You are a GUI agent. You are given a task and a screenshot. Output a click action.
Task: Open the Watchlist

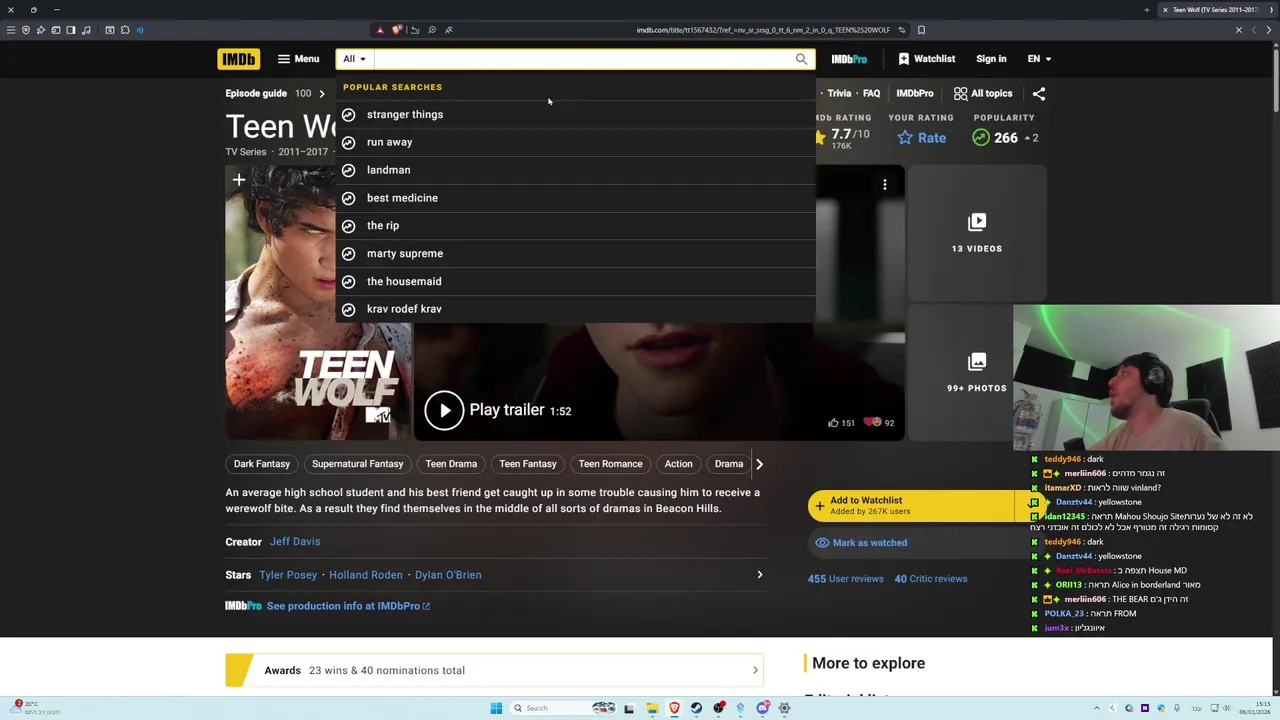926,59
